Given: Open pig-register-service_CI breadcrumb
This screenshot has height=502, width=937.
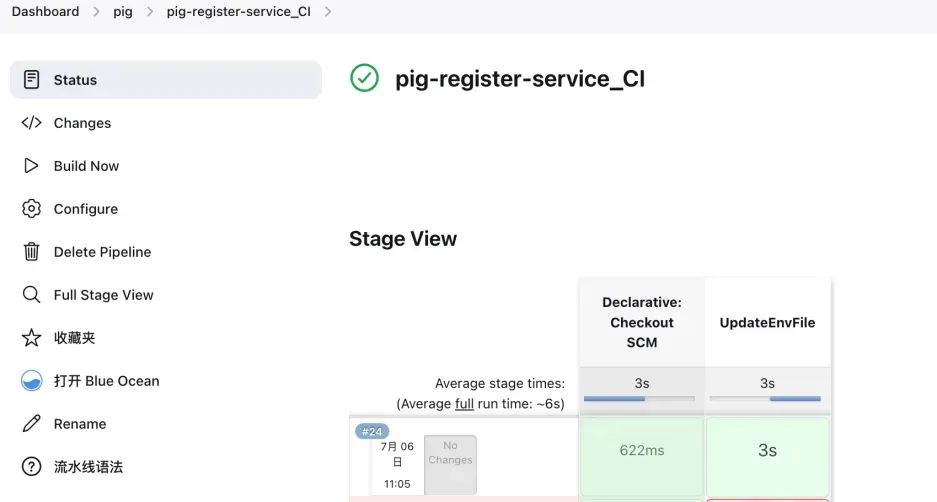Looking at the screenshot, I should (x=238, y=12).
